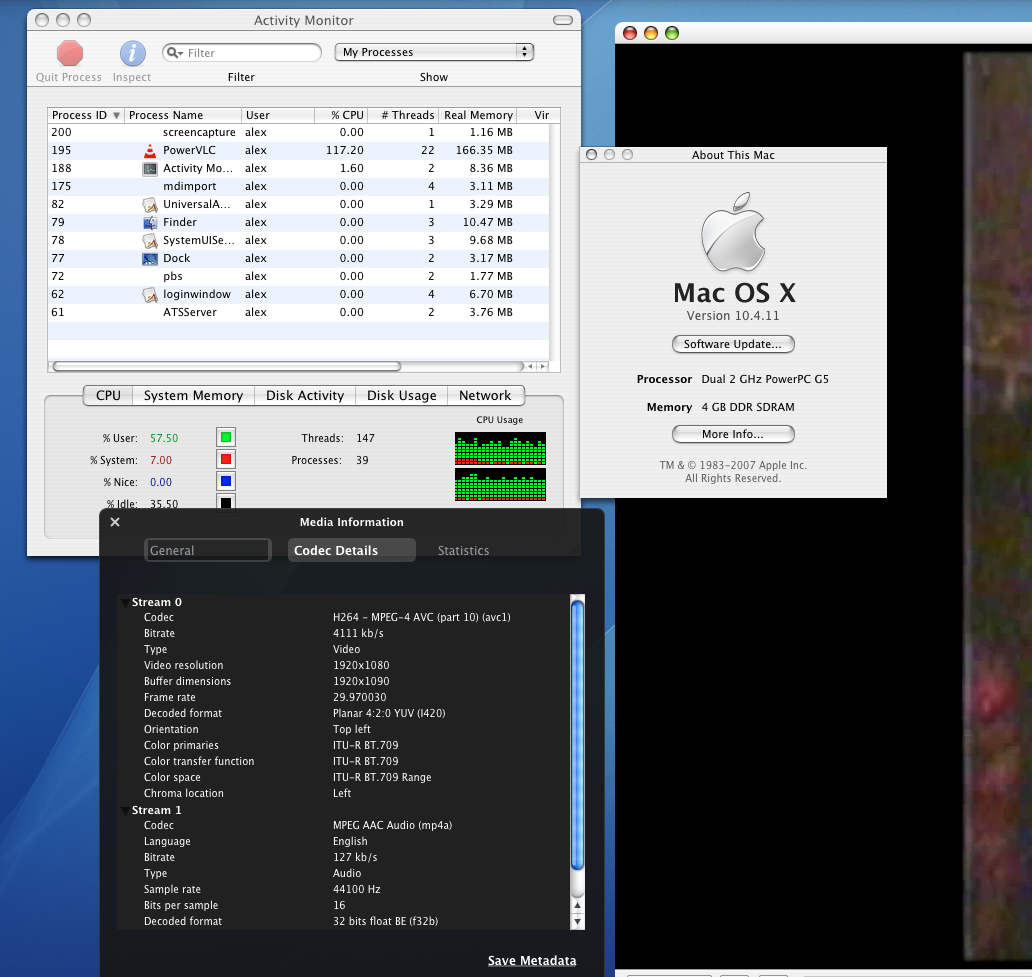1032x977 pixels.
Task: Click the More Info... button
Action: point(733,435)
